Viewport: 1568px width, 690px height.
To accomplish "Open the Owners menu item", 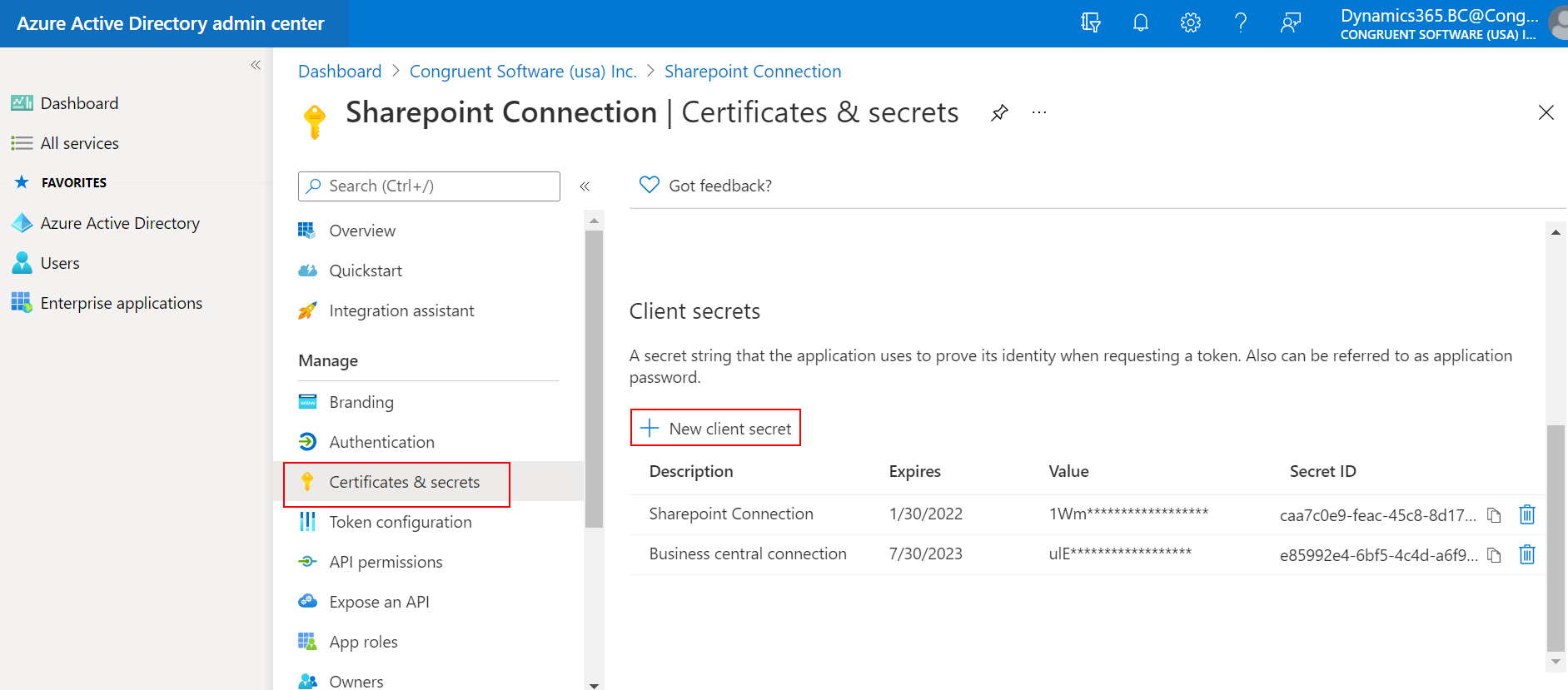I will 356,681.
